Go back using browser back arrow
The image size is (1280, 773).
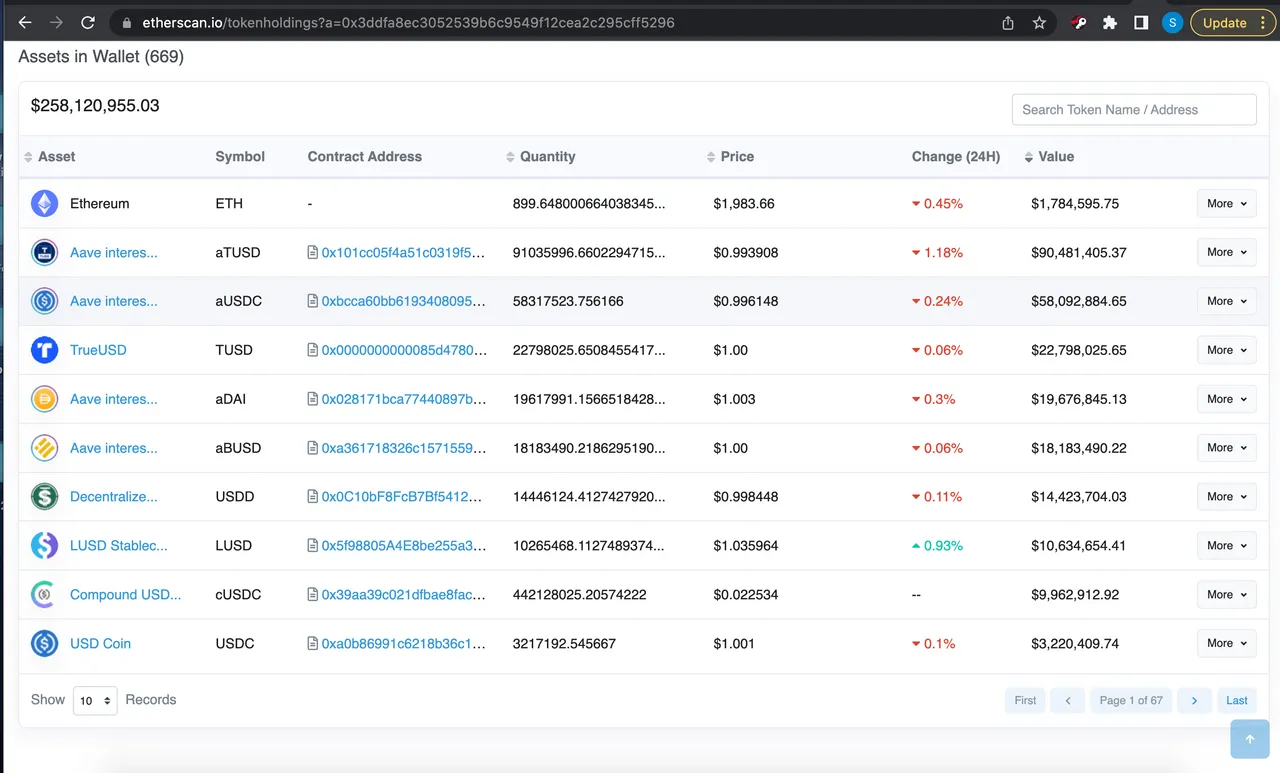25,22
